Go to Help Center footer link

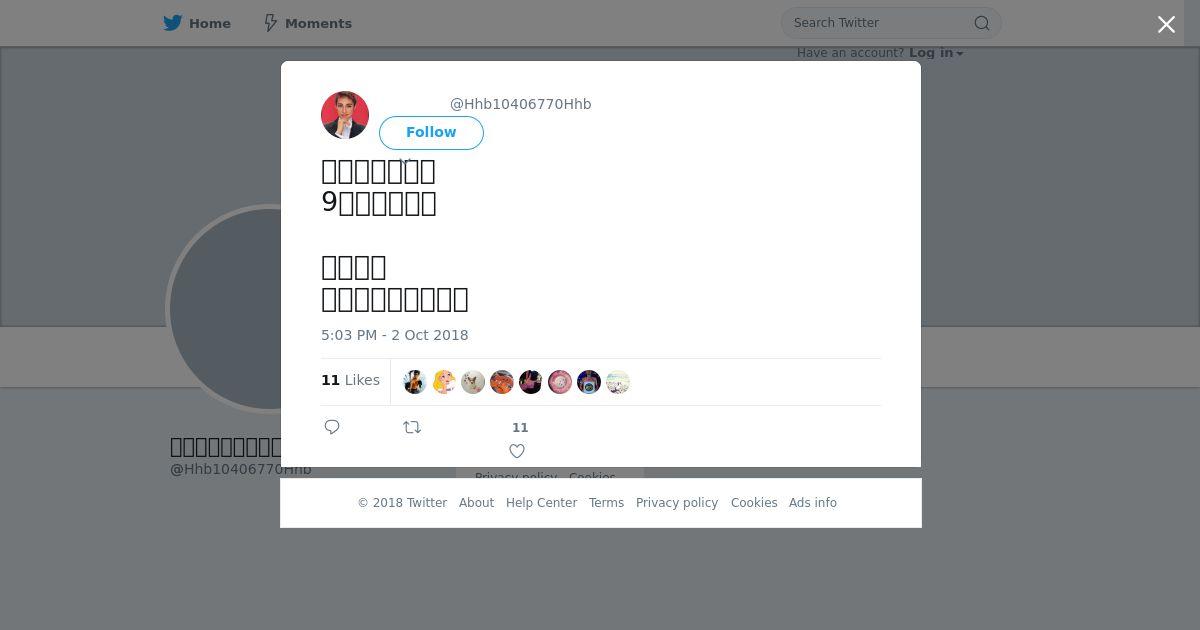(541, 503)
